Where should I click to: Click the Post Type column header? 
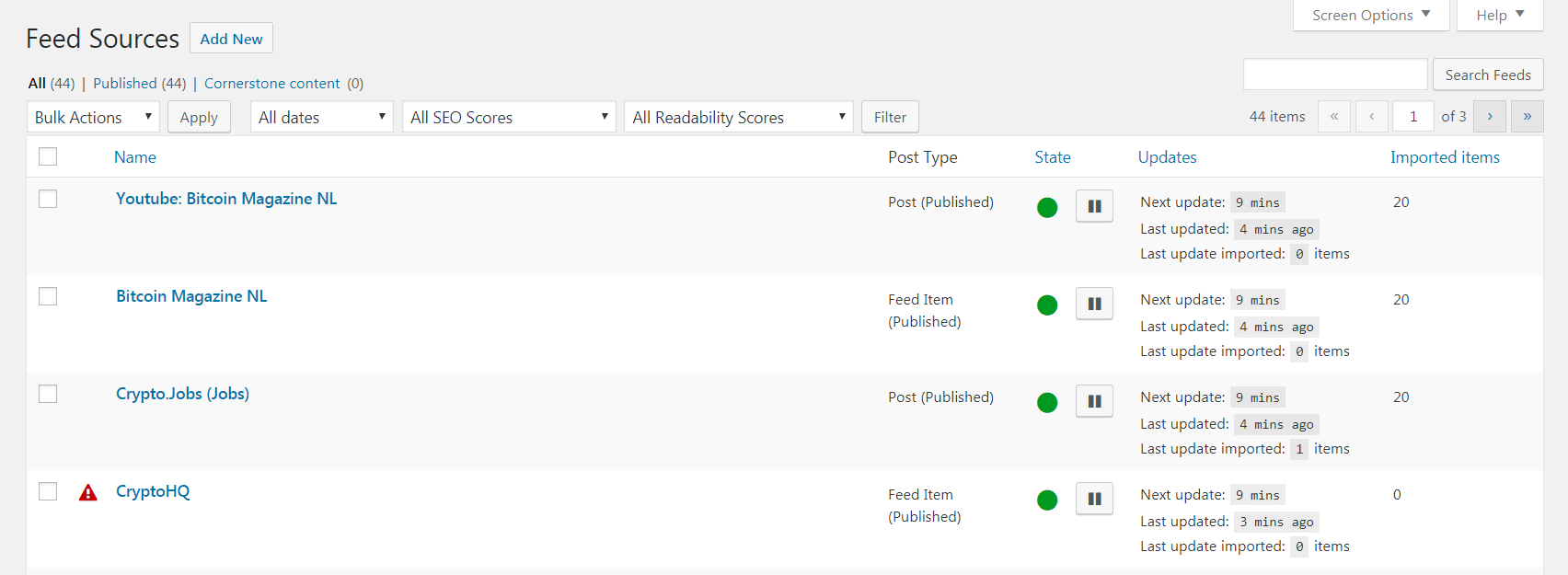[923, 157]
